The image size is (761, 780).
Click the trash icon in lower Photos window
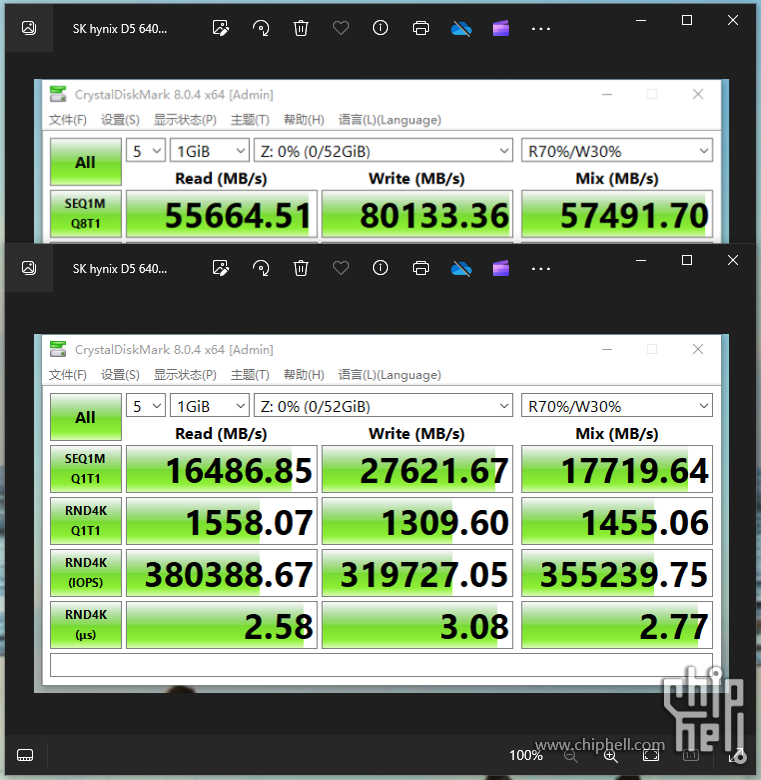(x=300, y=268)
